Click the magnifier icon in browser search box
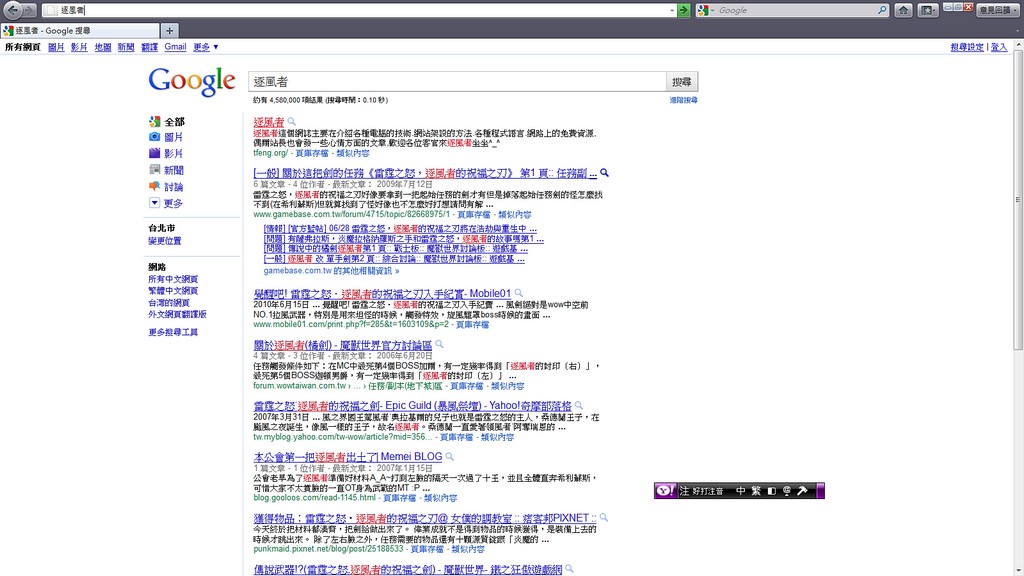 pyautogui.click(x=882, y=10)
